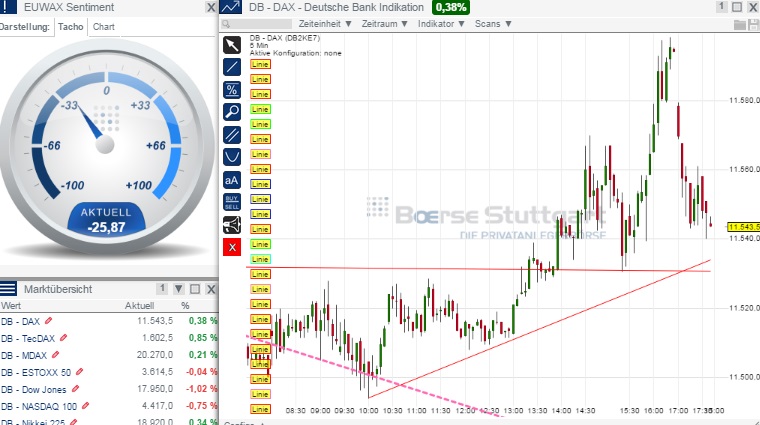760x425 pixels.
Task: Click the megaphone alert tool
Action: pyautogui.click(x=232, y=225)
